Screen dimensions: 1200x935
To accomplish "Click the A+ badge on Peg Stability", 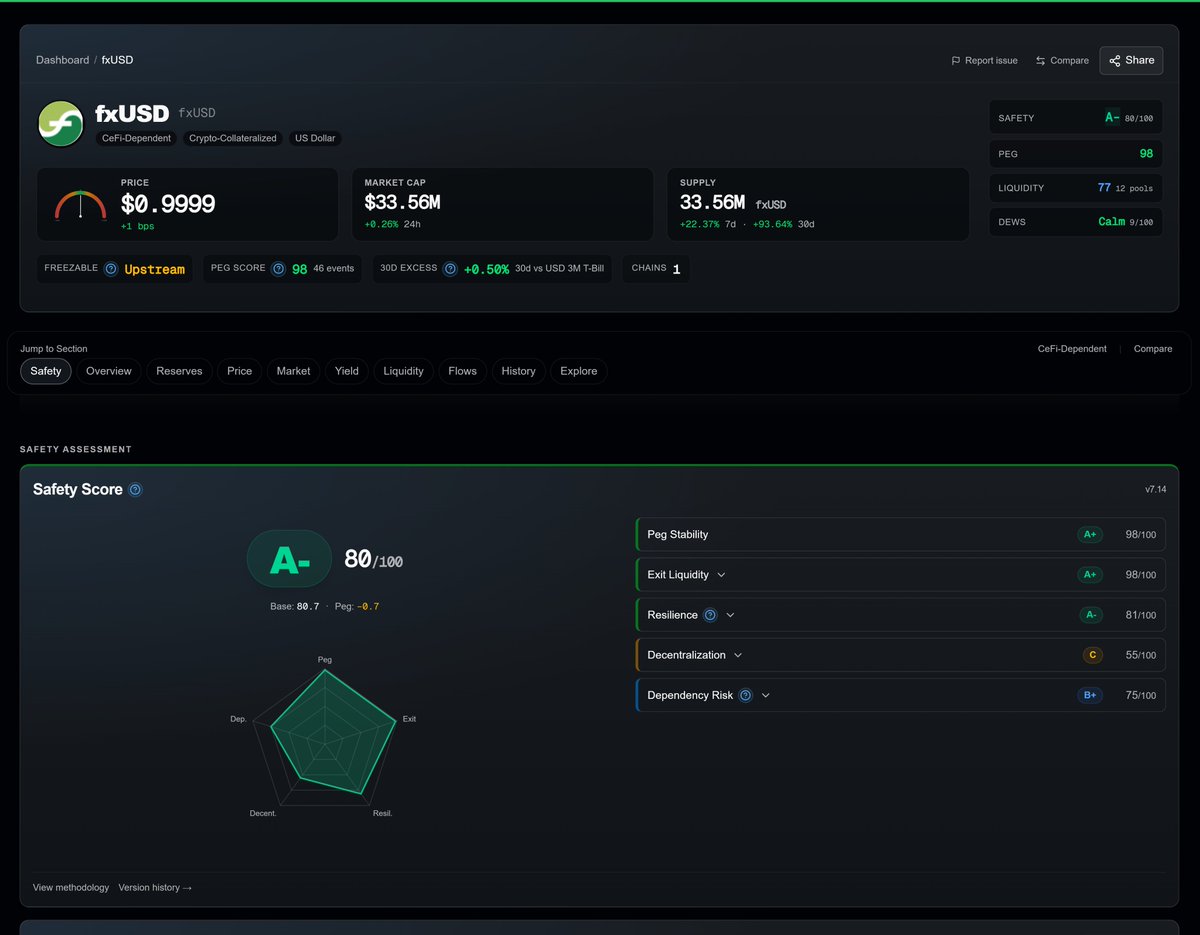I will click(1090, 535).
